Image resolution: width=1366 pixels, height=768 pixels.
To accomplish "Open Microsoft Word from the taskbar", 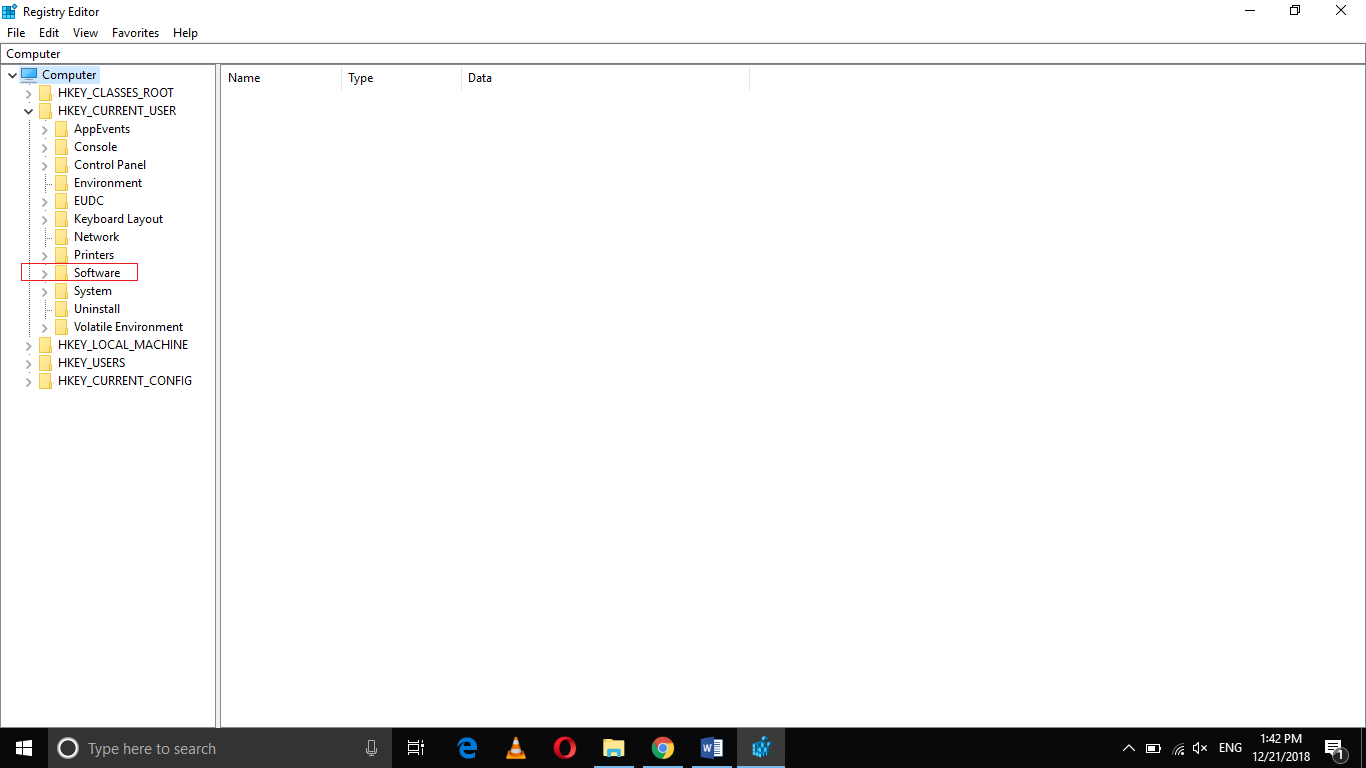I will pos(712,748).
